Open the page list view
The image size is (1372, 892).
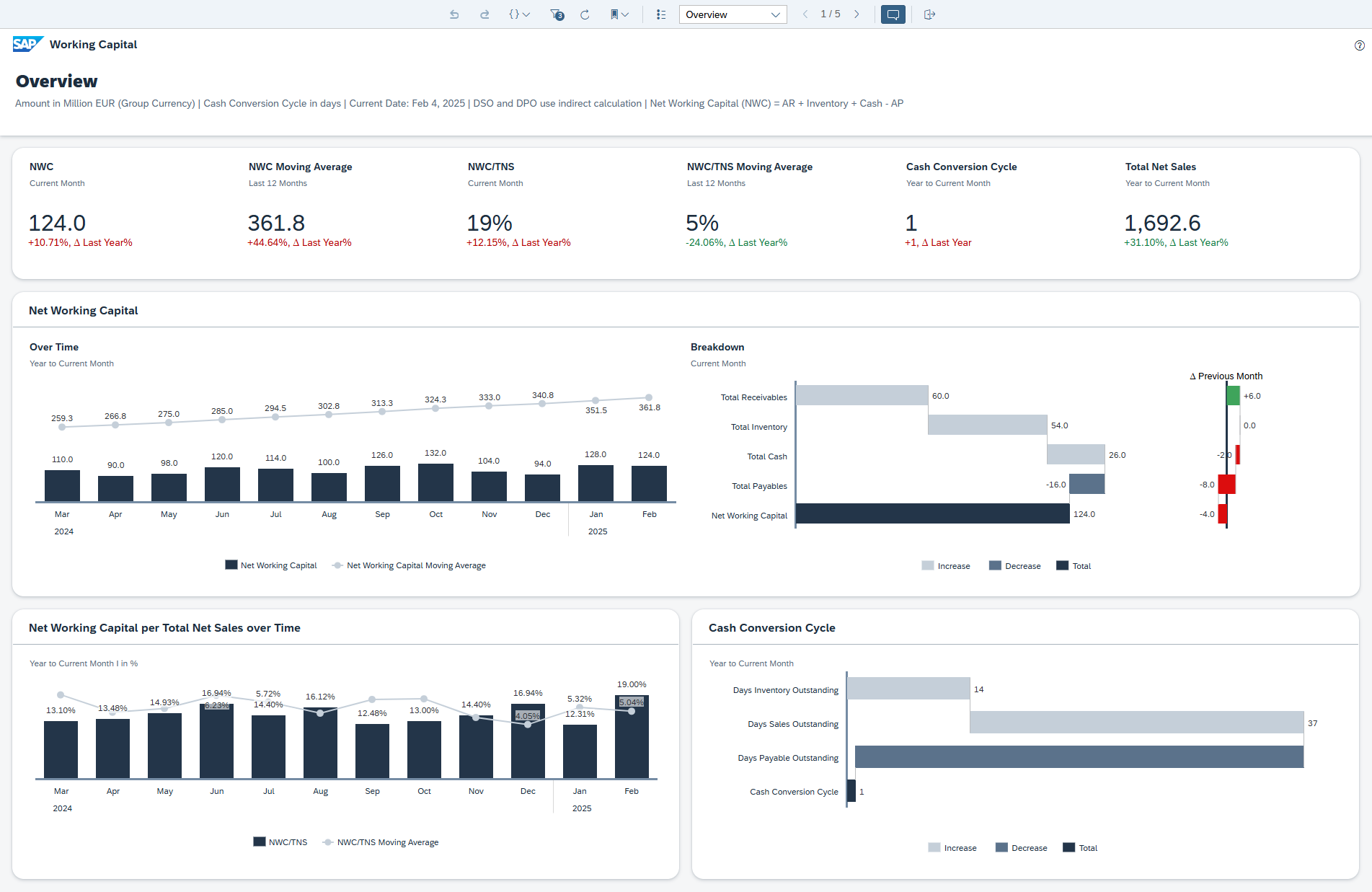click(660, 14)
